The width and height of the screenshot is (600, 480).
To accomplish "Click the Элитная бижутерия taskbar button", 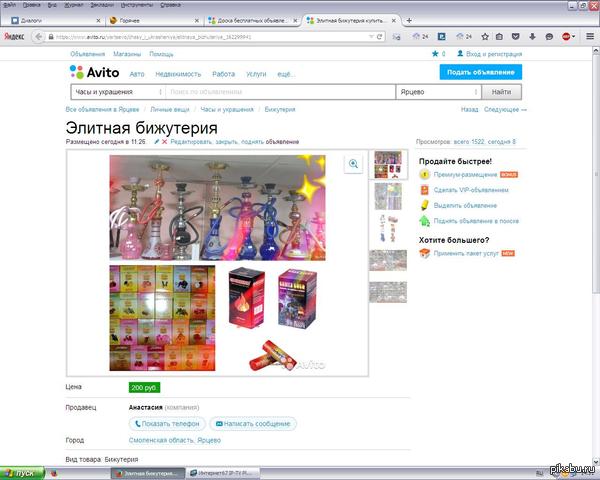I will pos(148,473).
